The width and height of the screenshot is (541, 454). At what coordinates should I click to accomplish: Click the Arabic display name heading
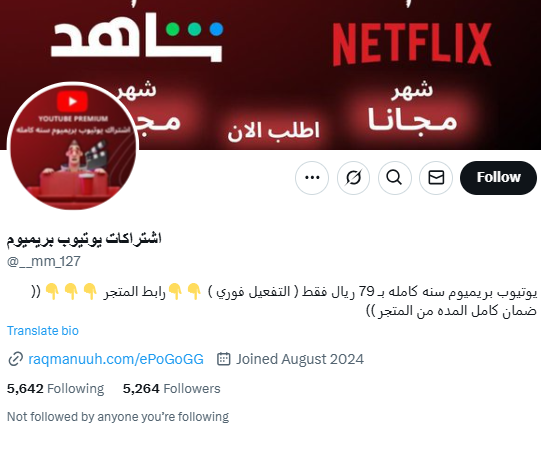tap(84, 239)
